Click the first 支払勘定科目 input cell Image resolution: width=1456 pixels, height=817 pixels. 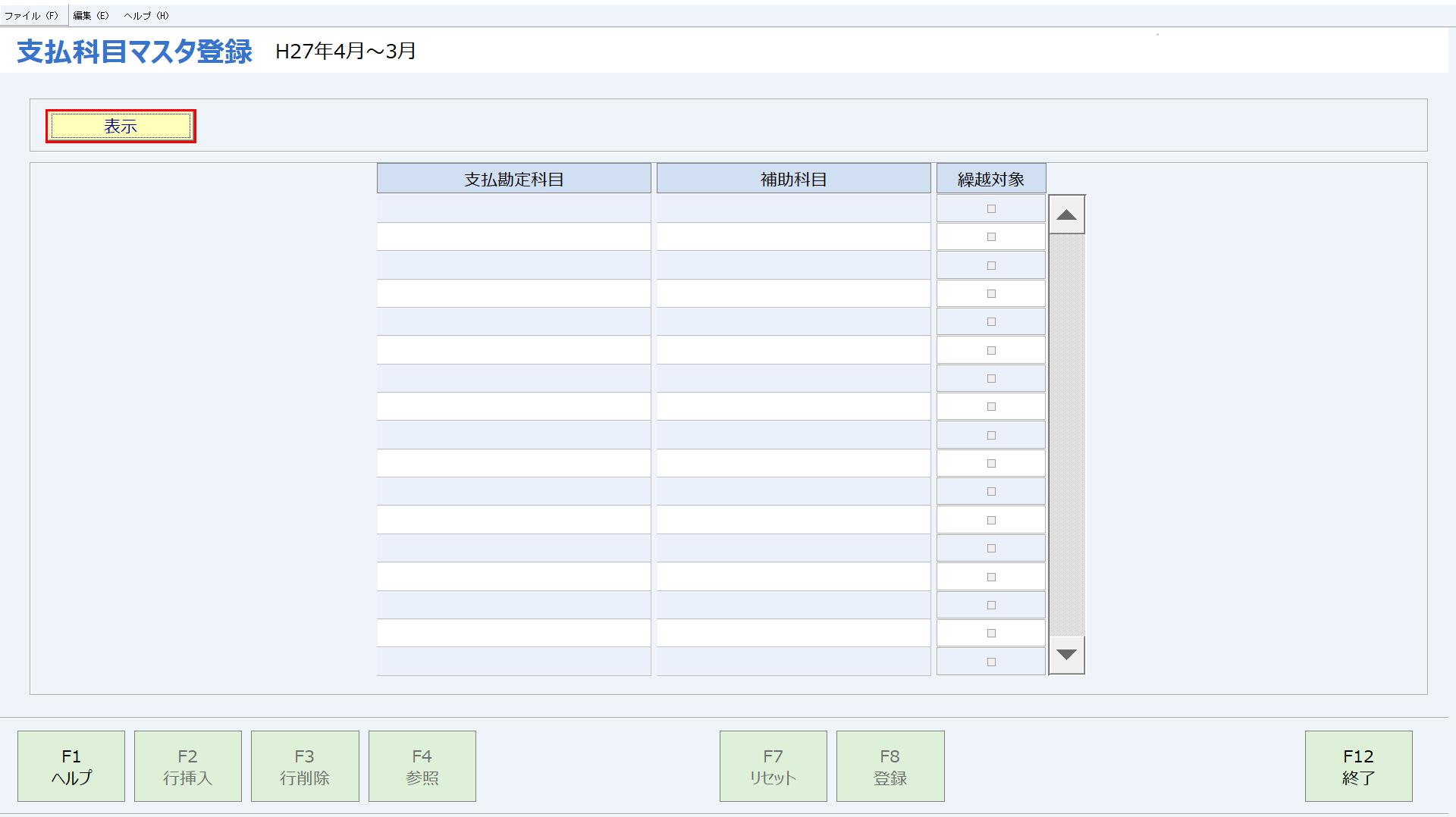[513, 208]
